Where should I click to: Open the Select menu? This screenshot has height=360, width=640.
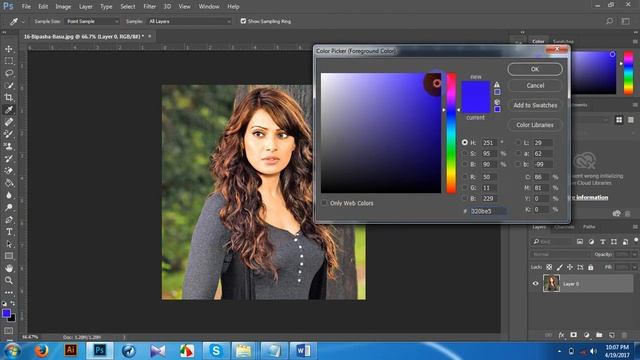(127, 7)
